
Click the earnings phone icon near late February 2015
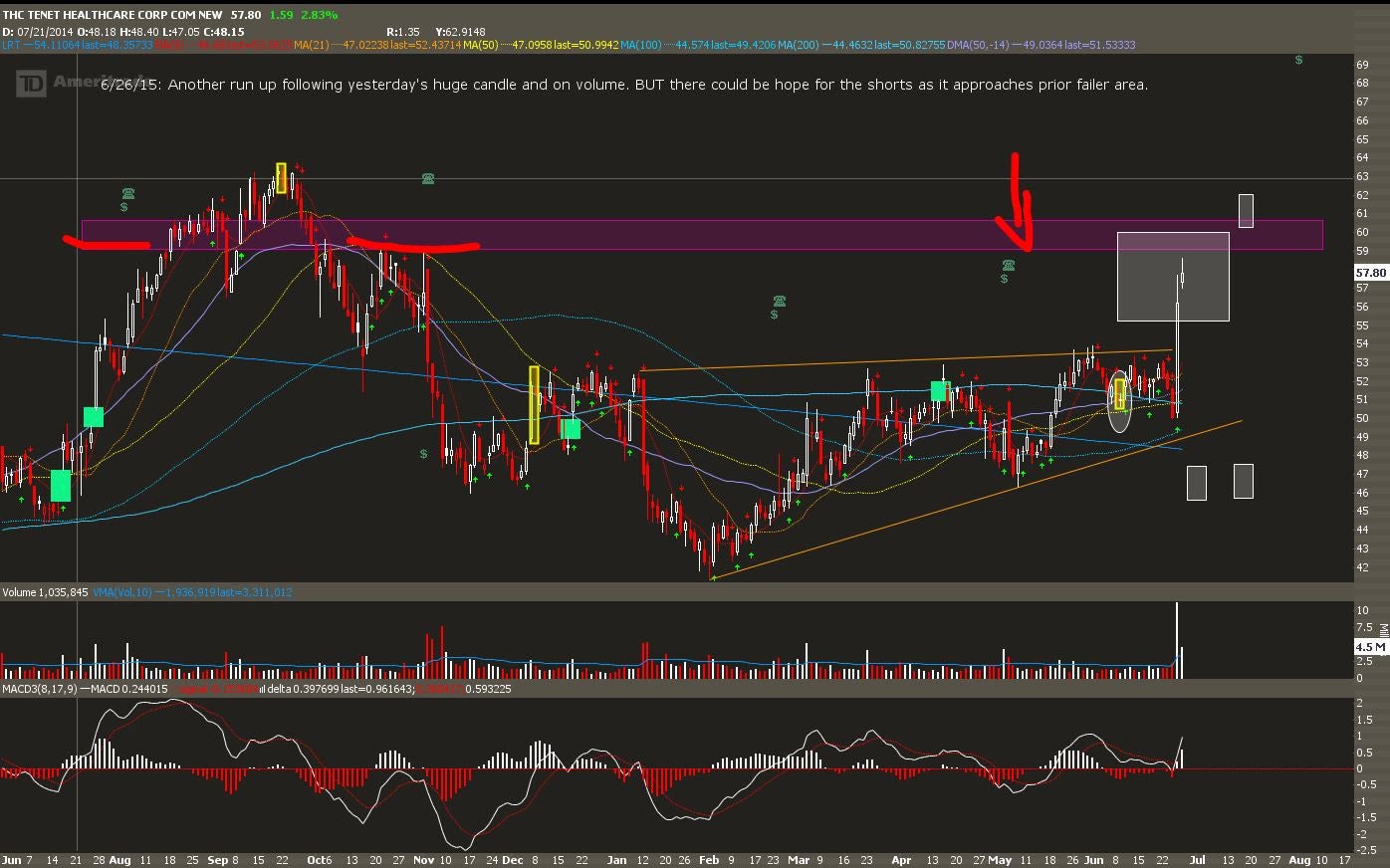779,301
